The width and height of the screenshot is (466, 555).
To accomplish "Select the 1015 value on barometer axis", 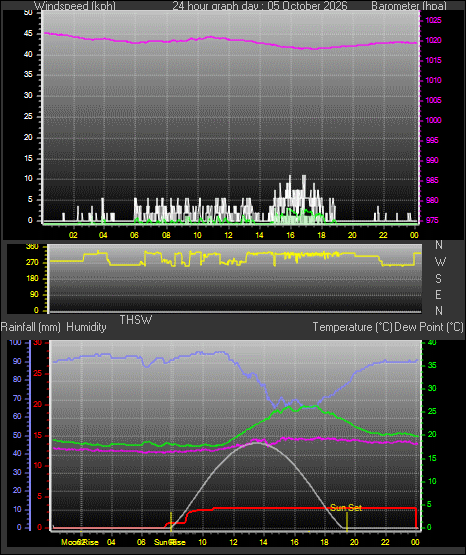I will pyautogui.click(x=433, y=61).
